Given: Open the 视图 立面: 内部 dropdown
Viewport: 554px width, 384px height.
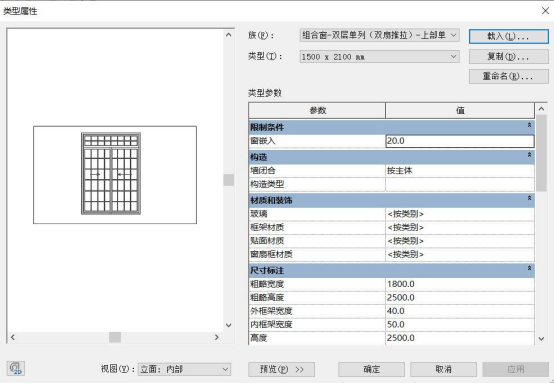Looking at the screenshot, I should [184, 370].
